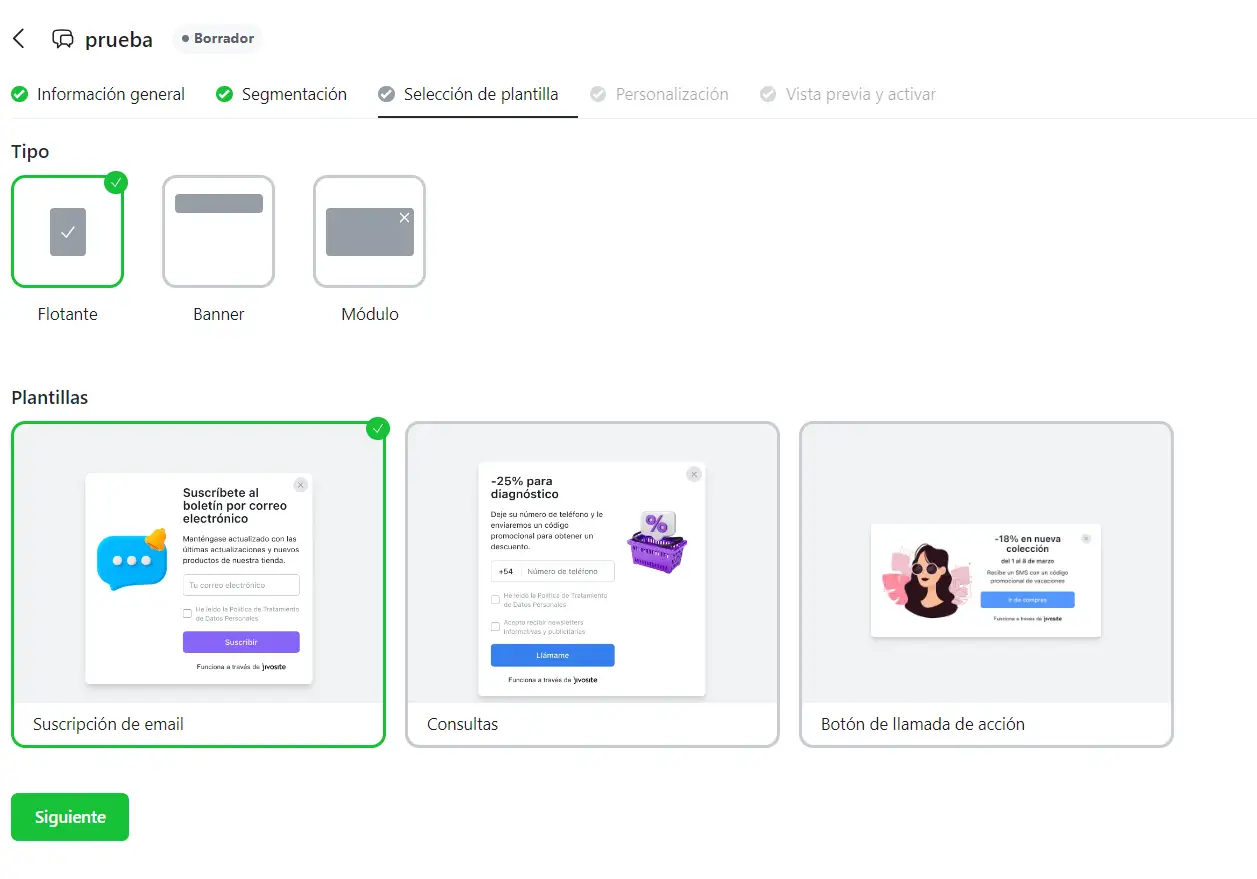
Task: Click the green check icon of Información general
Action: (x=19, y=94)
